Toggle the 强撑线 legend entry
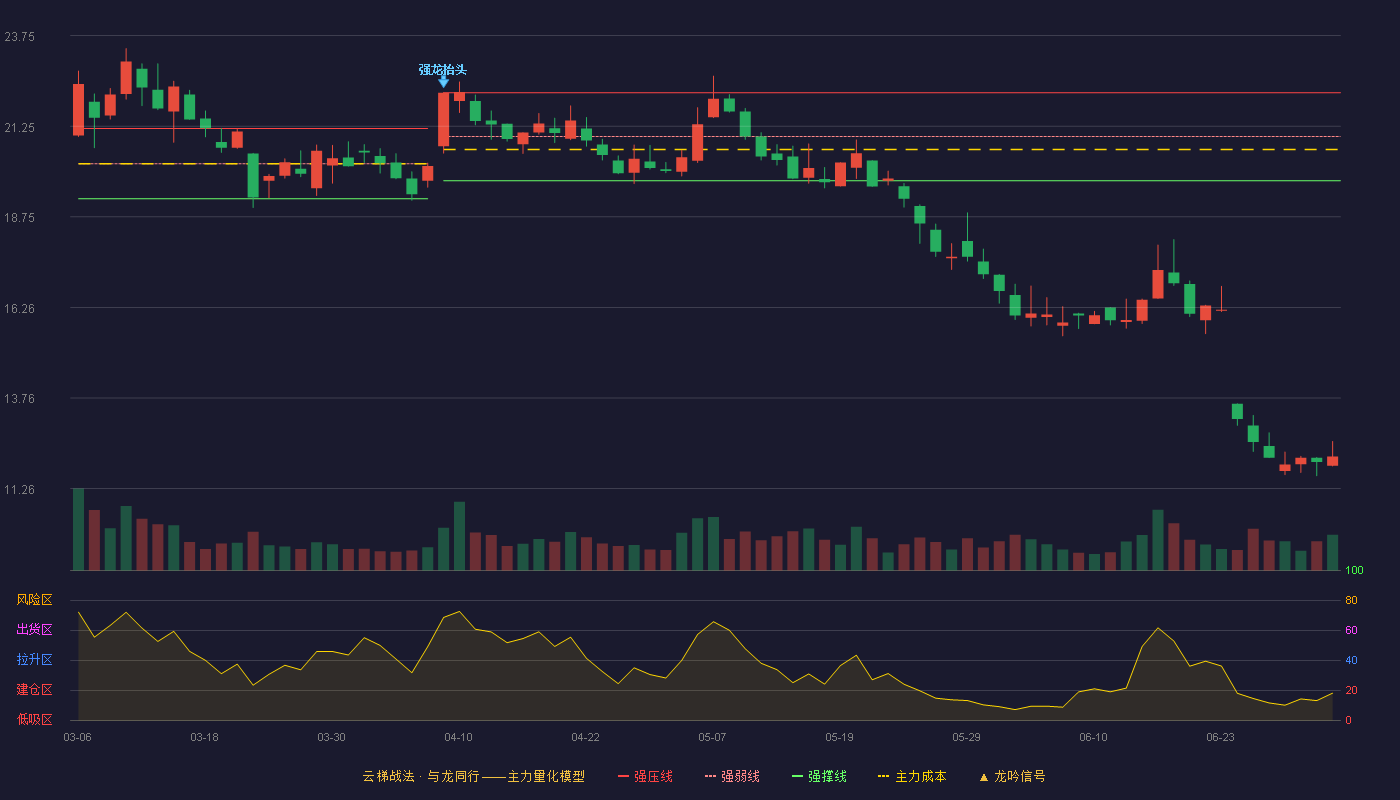1400x800 pixels. point(820,776)
